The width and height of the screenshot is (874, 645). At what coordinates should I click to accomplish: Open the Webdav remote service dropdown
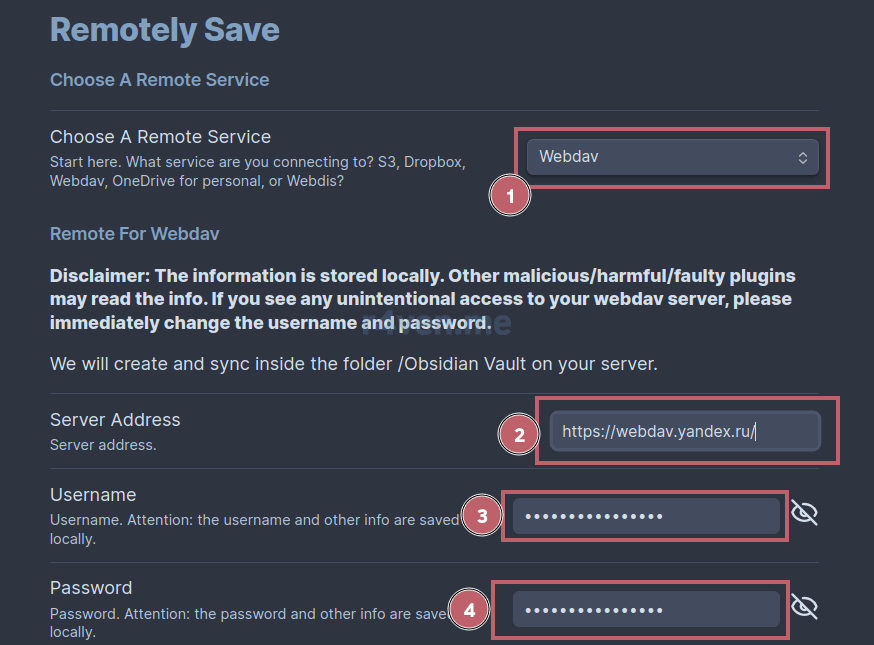(x=673, y=157)
